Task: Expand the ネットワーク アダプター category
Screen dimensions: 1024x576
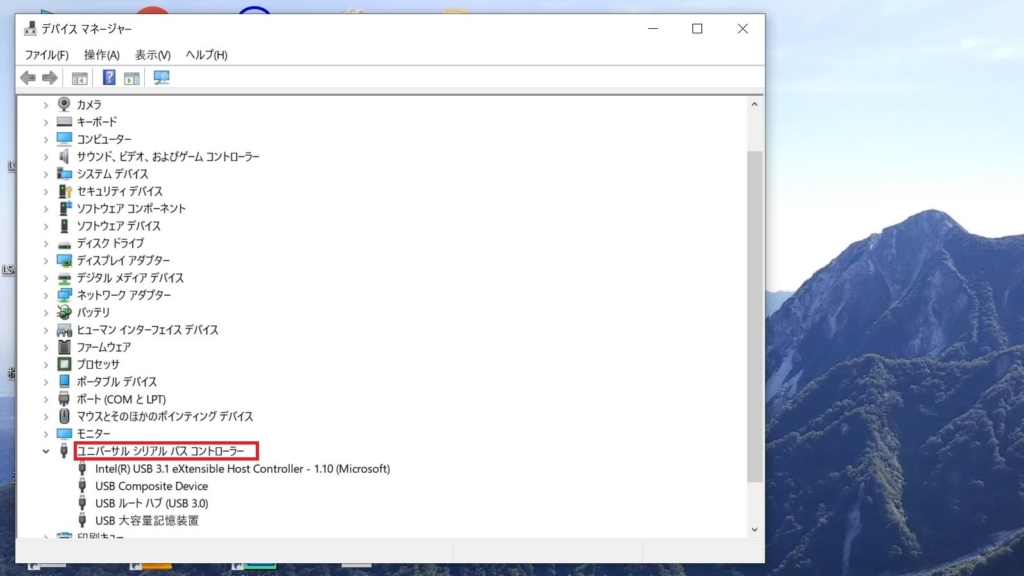Action: point(46,295)
